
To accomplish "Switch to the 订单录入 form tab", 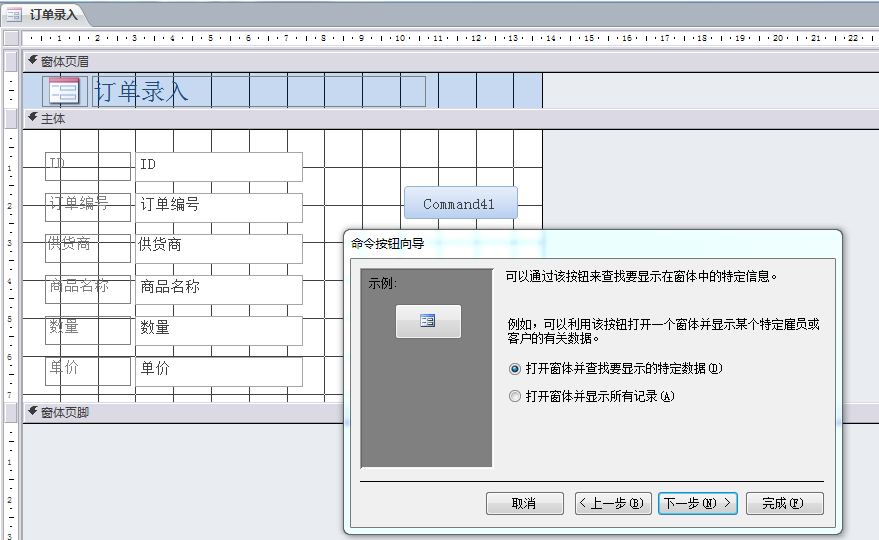I will click(52, 15).
